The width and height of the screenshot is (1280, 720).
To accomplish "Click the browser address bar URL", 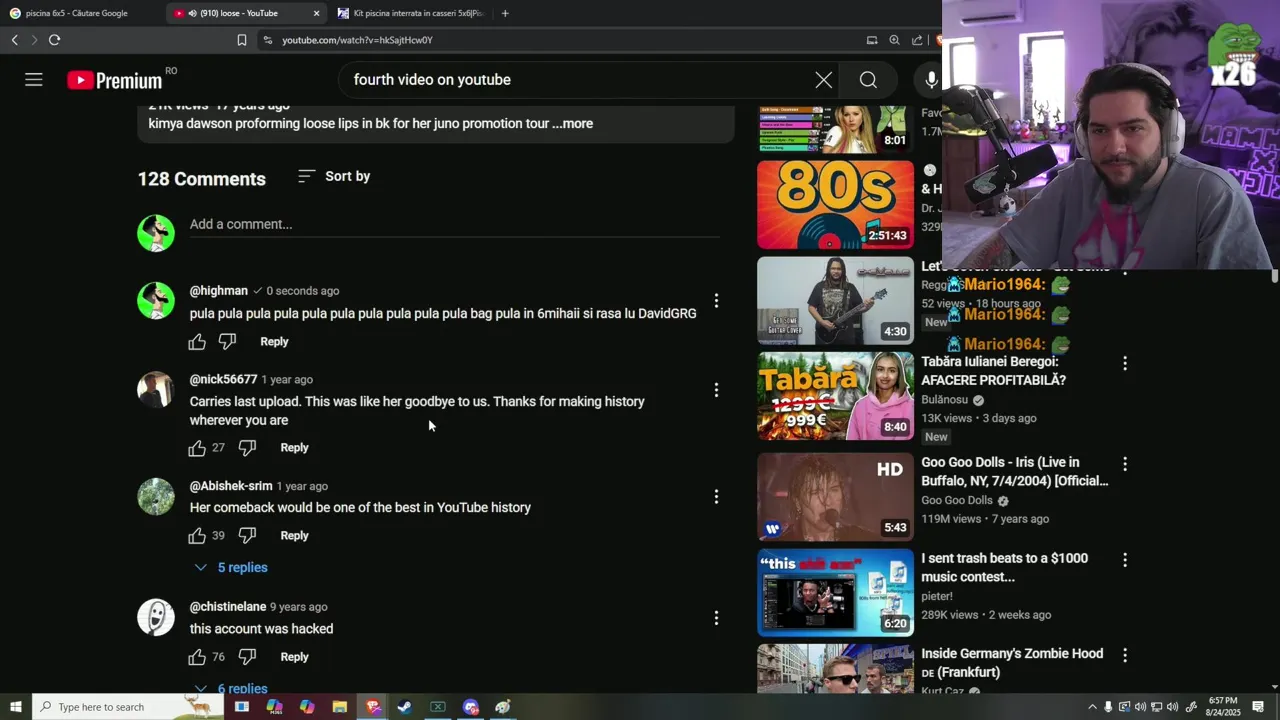I will click(357, 40).
